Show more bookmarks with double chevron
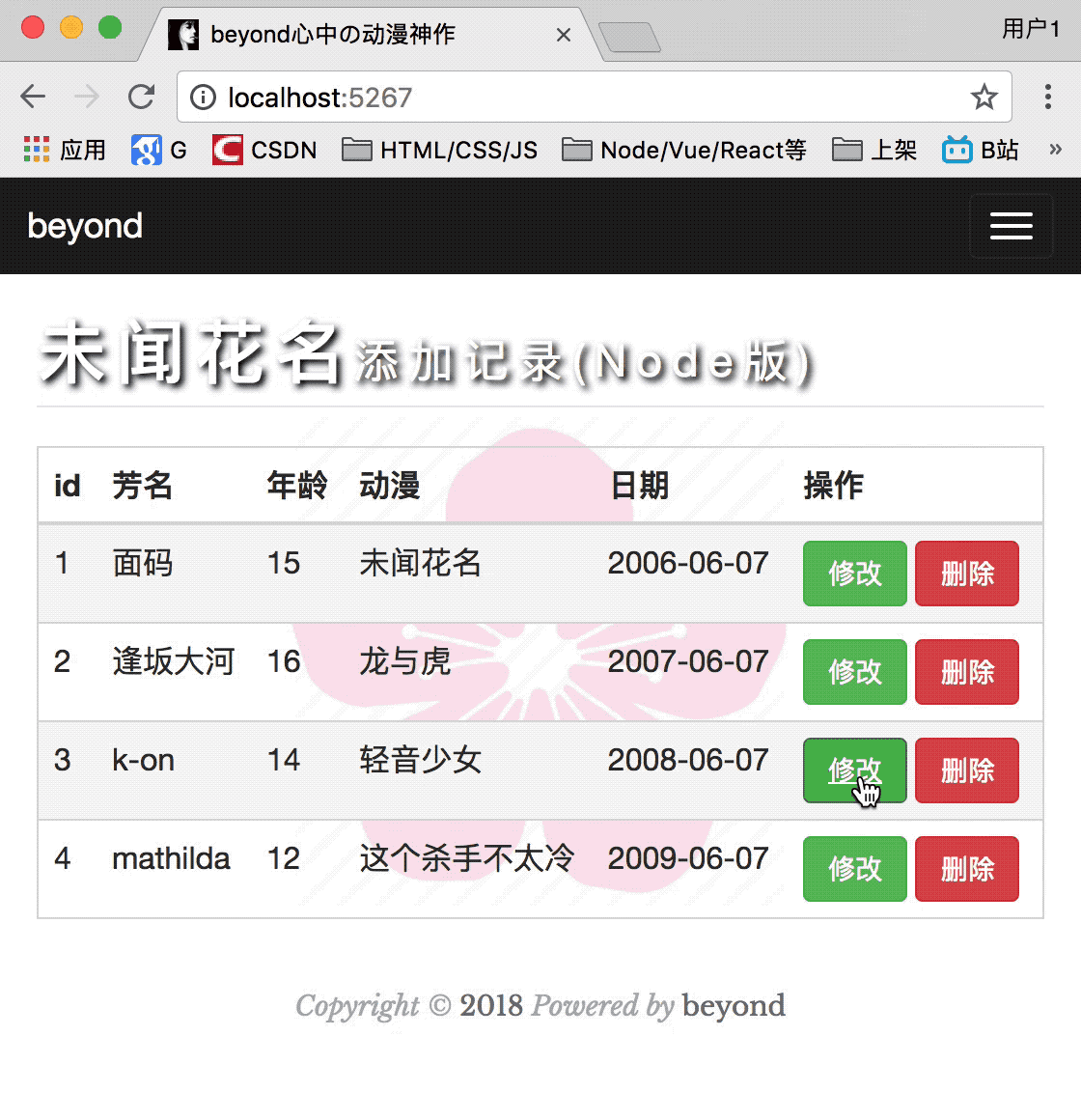Image resolution: width=1081 pixels, height=1120 pixels. [1055, 150]
